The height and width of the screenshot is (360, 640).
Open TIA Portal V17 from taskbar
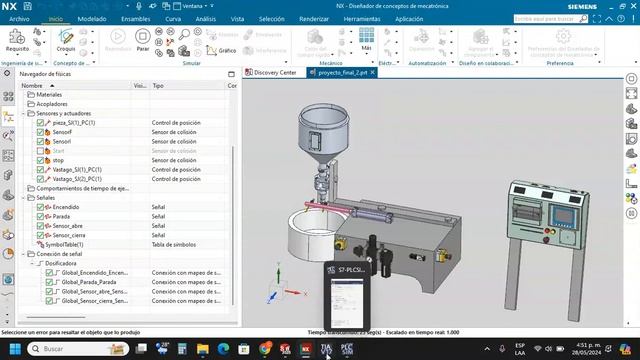(x=326, y=349)
